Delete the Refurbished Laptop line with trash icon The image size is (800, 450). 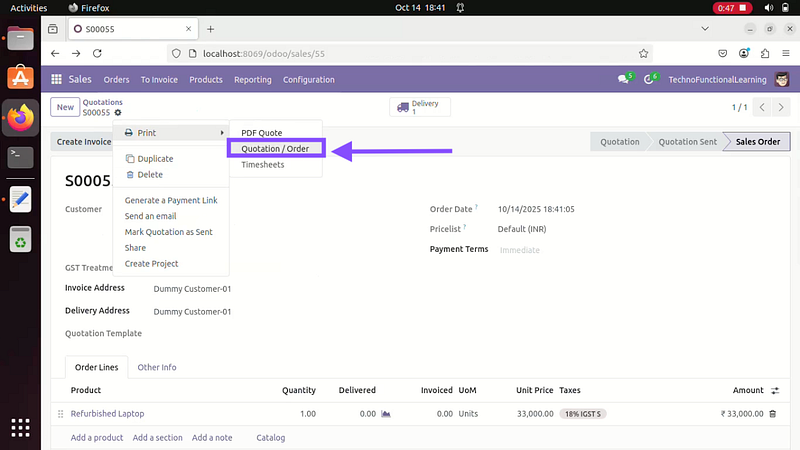coord(772,413)
